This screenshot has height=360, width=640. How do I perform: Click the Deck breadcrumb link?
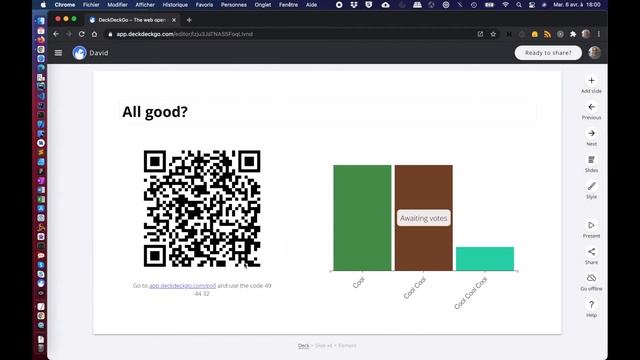tap(303, 346)
